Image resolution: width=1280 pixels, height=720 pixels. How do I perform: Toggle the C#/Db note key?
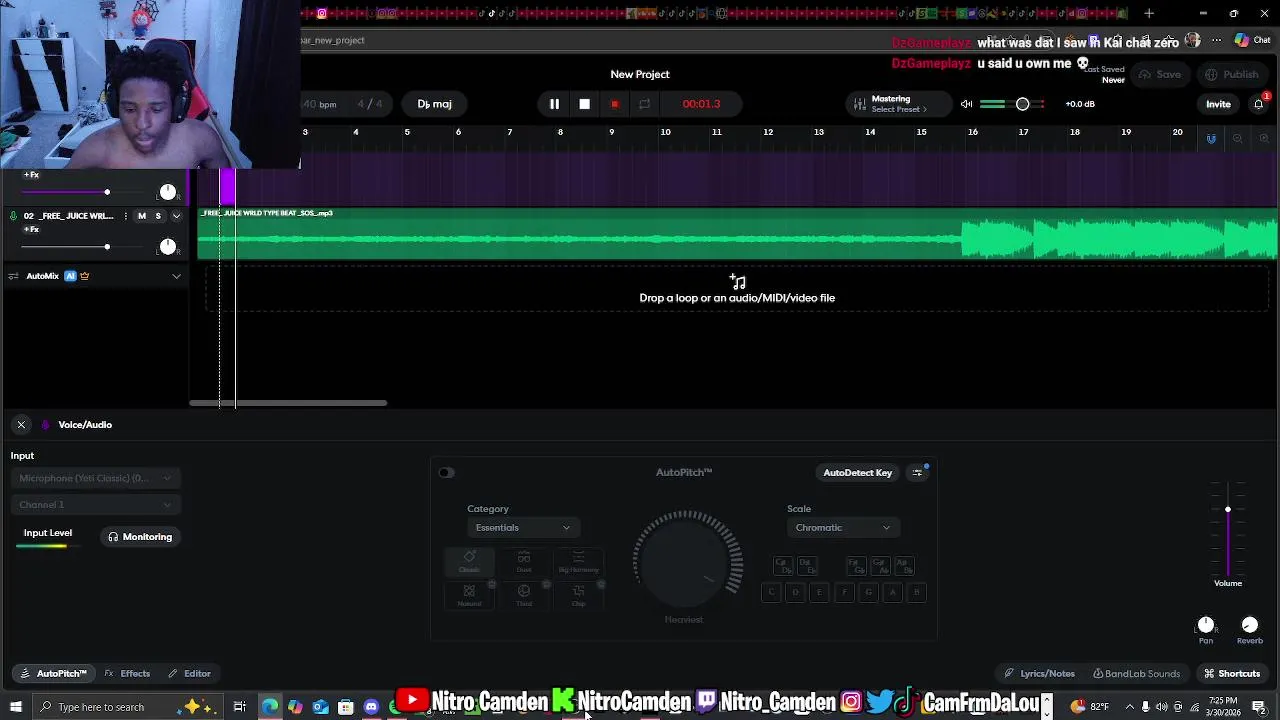pyautogui.click(x=782, y=567)
